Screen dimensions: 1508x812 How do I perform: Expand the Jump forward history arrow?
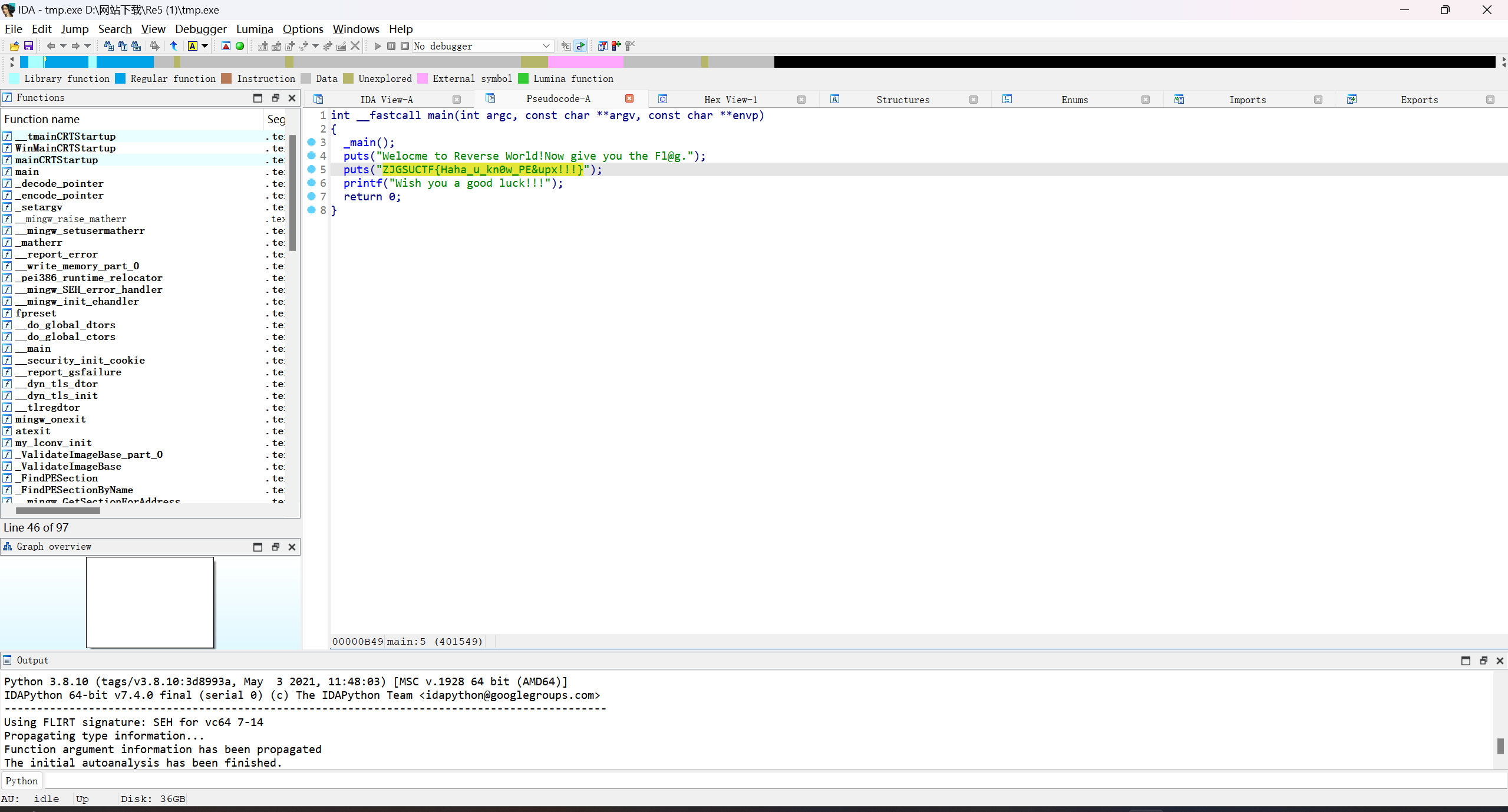[x=87, y=46]
